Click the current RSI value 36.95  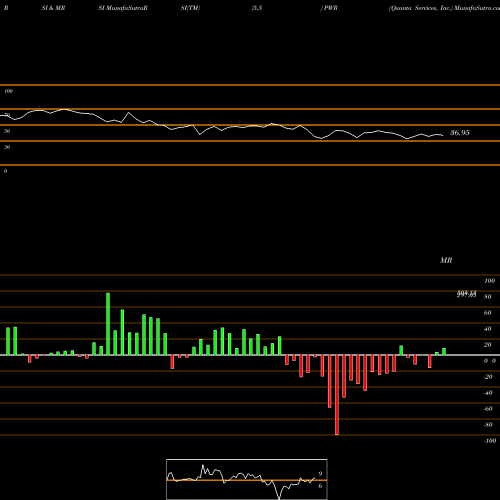(x=460, y=133)
